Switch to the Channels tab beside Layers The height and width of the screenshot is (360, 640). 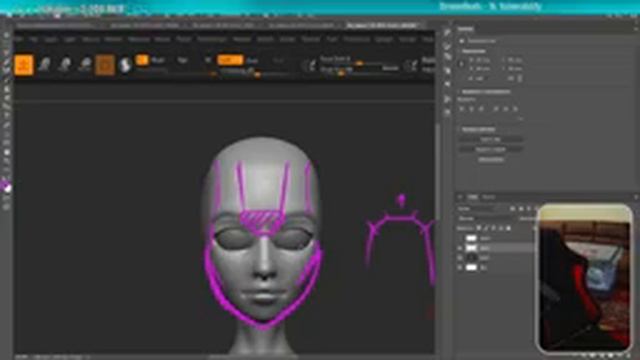[x=489, y=197]
